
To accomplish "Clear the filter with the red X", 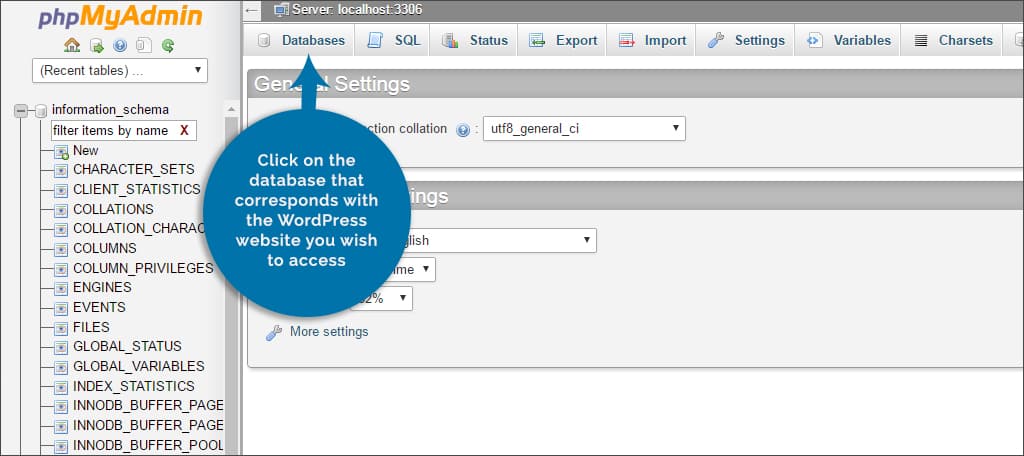I will [184, 131].
